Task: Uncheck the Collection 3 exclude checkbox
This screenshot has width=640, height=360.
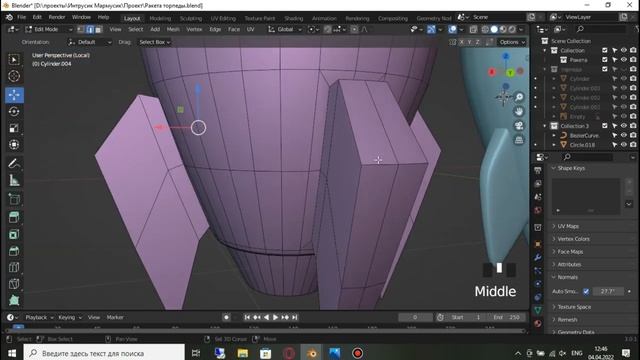Action: pyautogui.click(x=605, y=126)
